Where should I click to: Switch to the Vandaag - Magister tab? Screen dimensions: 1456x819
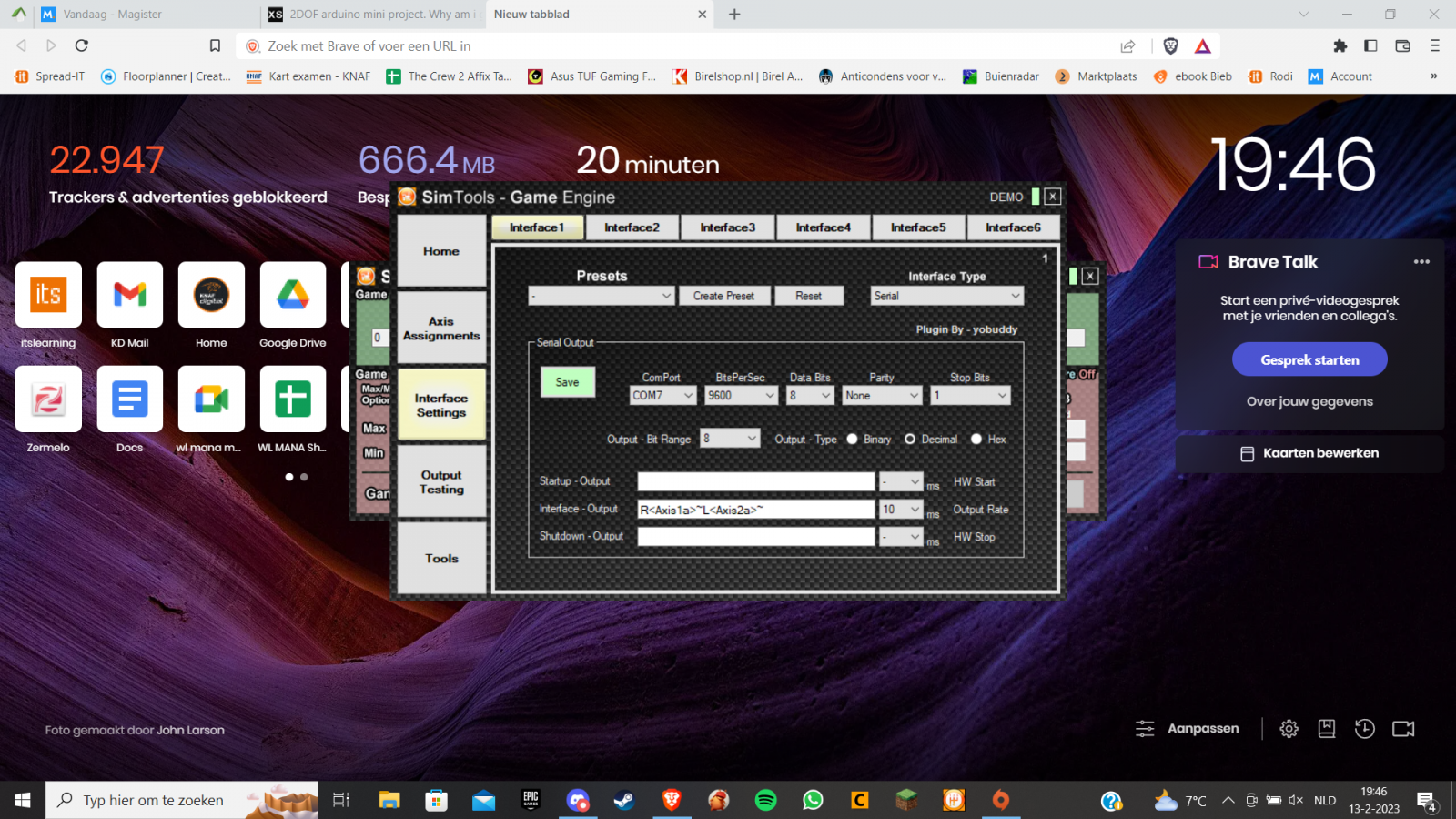146,15
